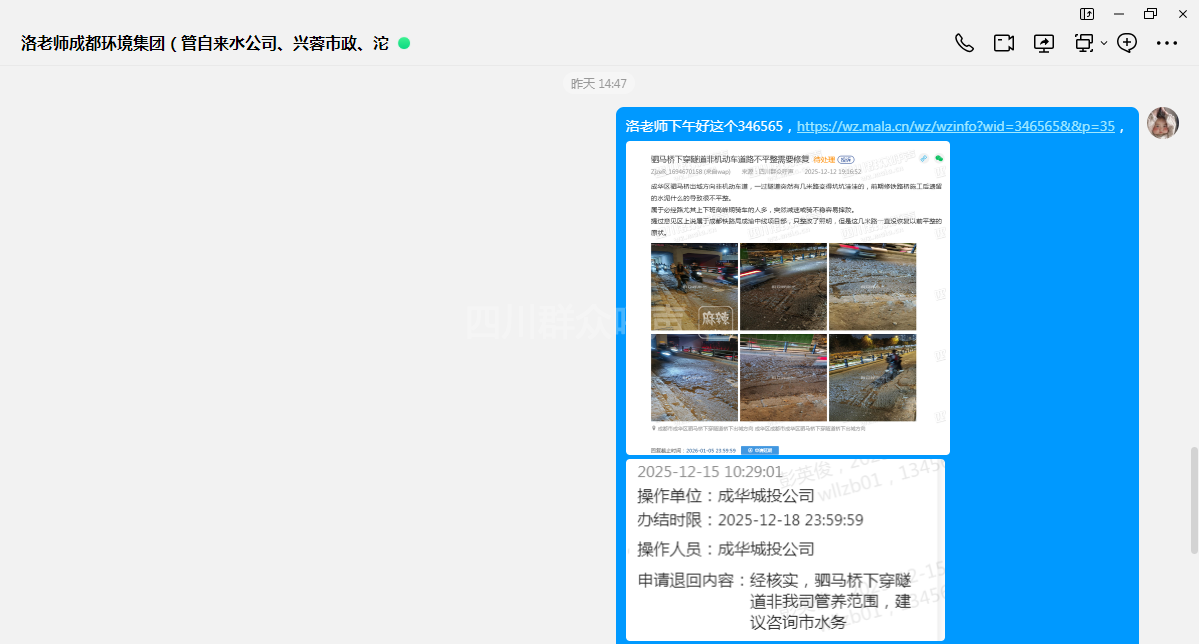Click the add-to-chat plus bubble icon

(1127, 43)
